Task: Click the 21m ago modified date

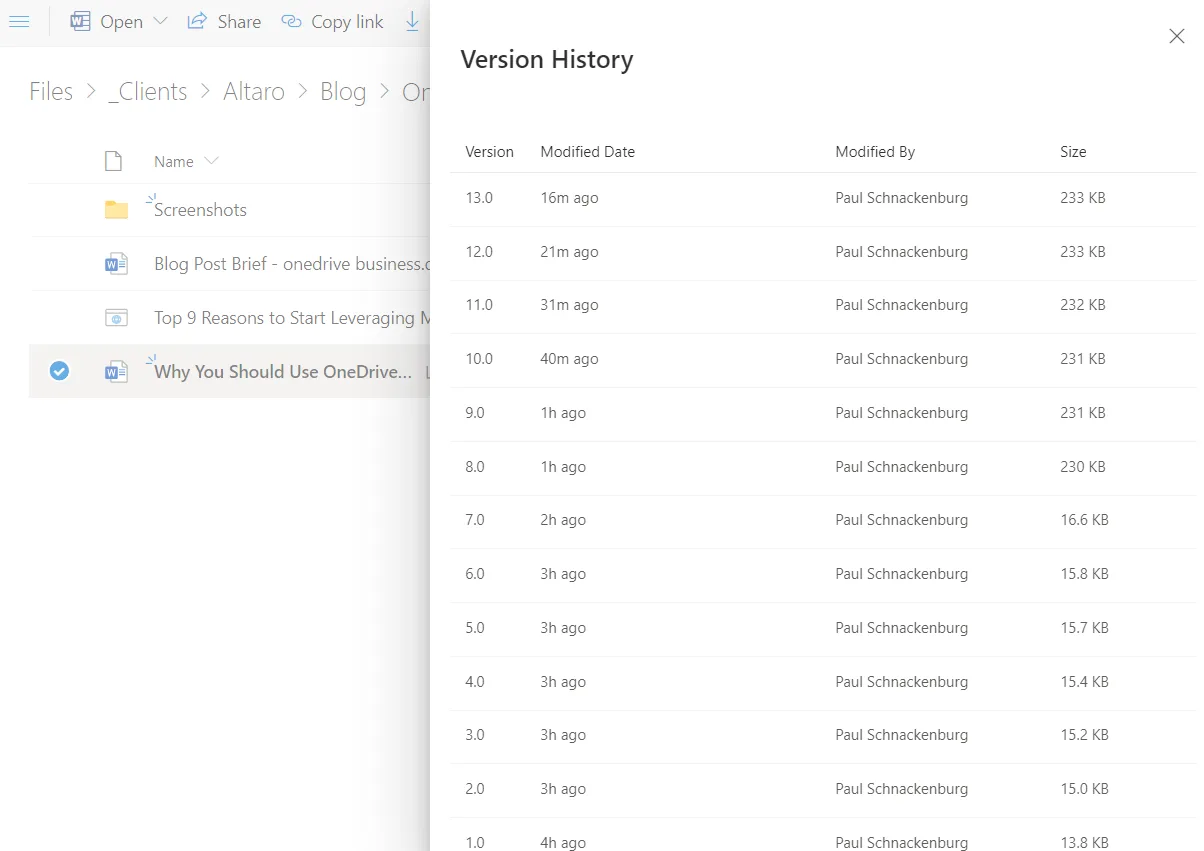Action: point(569,252)
